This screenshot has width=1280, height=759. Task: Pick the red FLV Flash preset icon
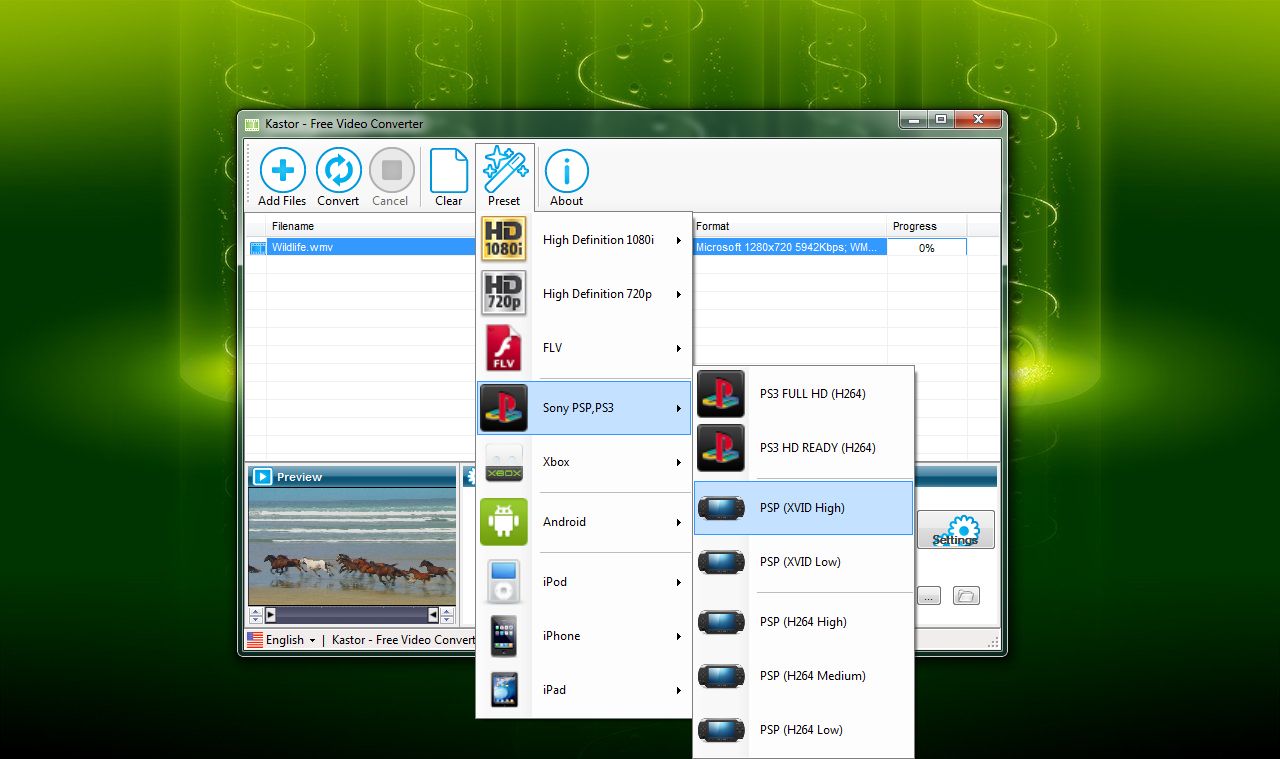tap(503, 348)
